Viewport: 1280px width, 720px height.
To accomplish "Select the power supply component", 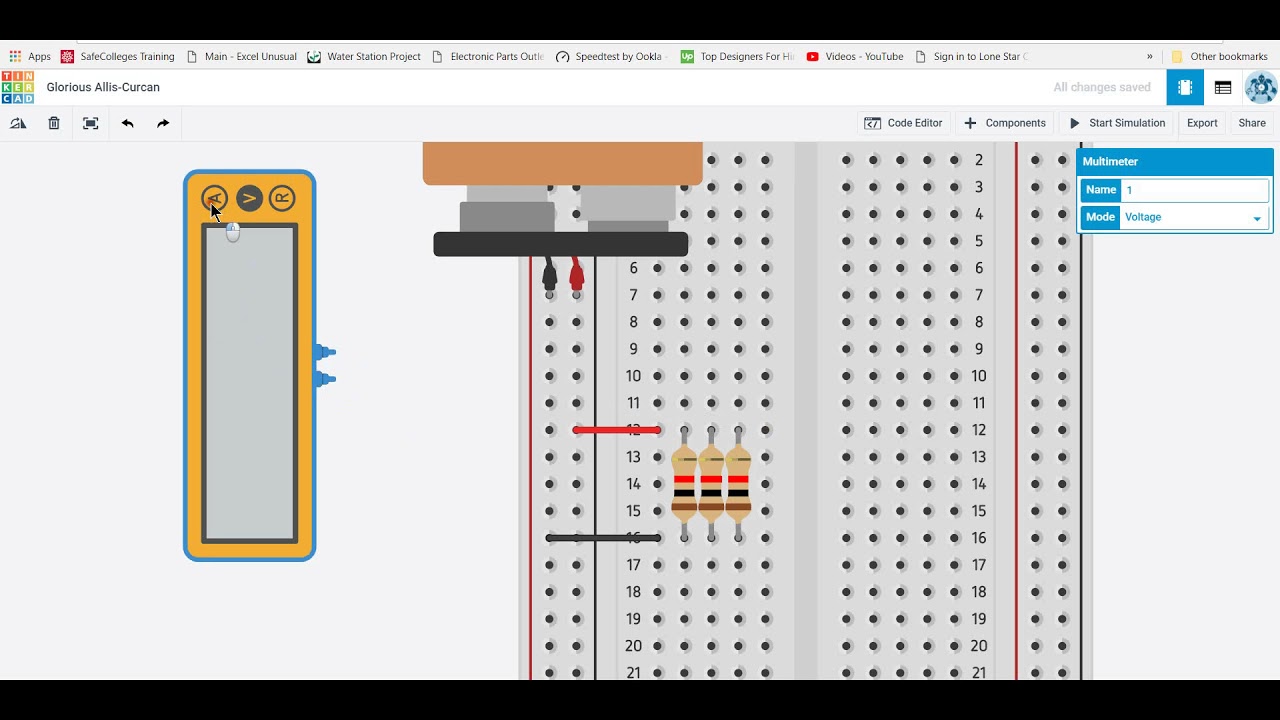I will pos(562,198).
